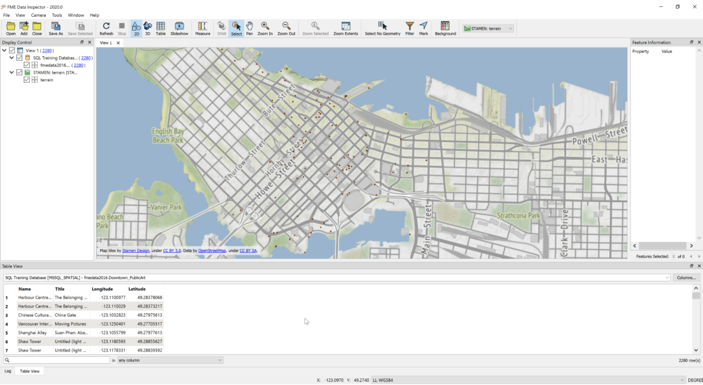Toggle the fmedata2016 layer checkbox
The height and width of the screenshot is (385, 703).
(x=26, y=65)
